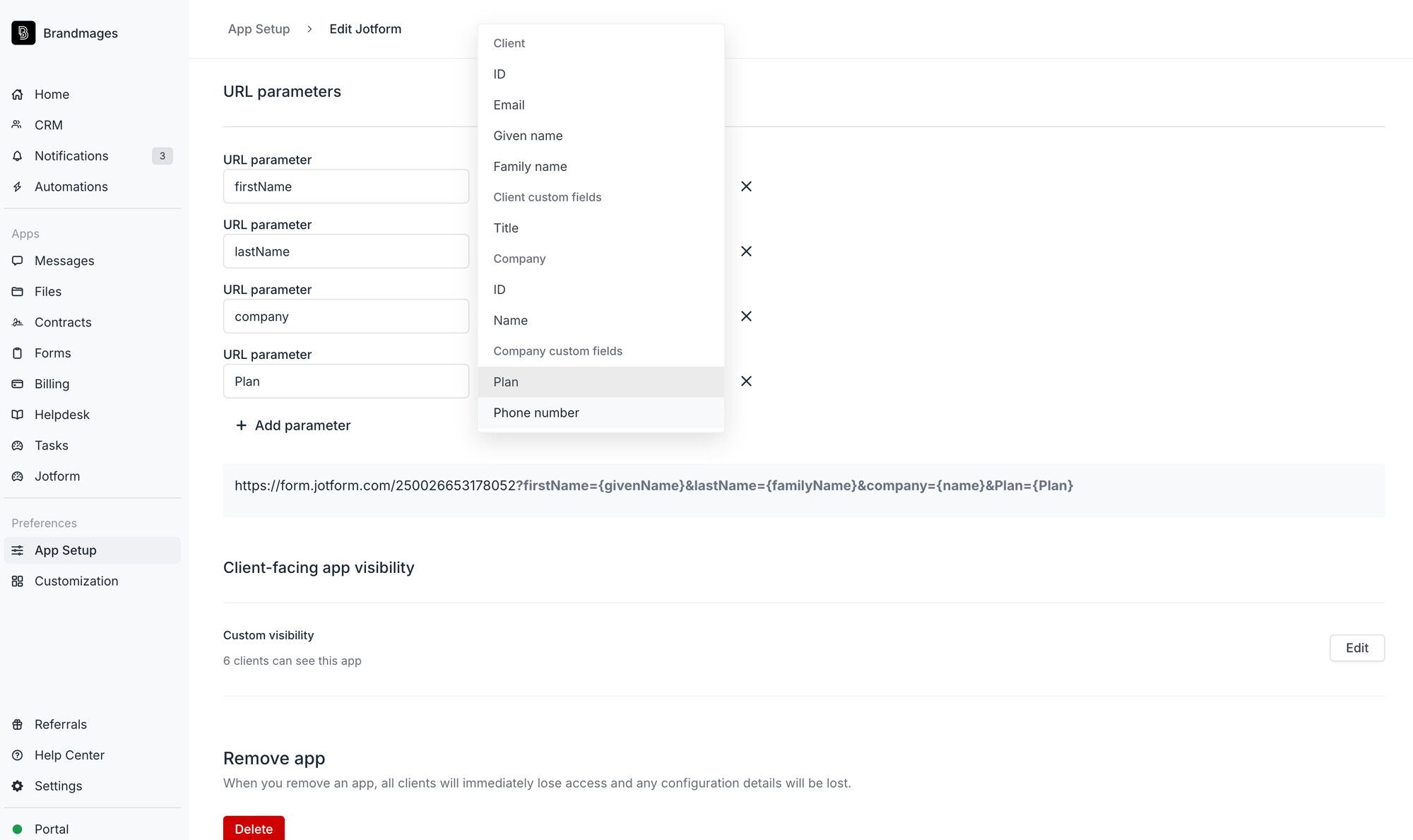Select Phone number in the dropdown list
The width and height of the screenshot is (1413, 840).
pyautogui.click(x=536, y=413)
